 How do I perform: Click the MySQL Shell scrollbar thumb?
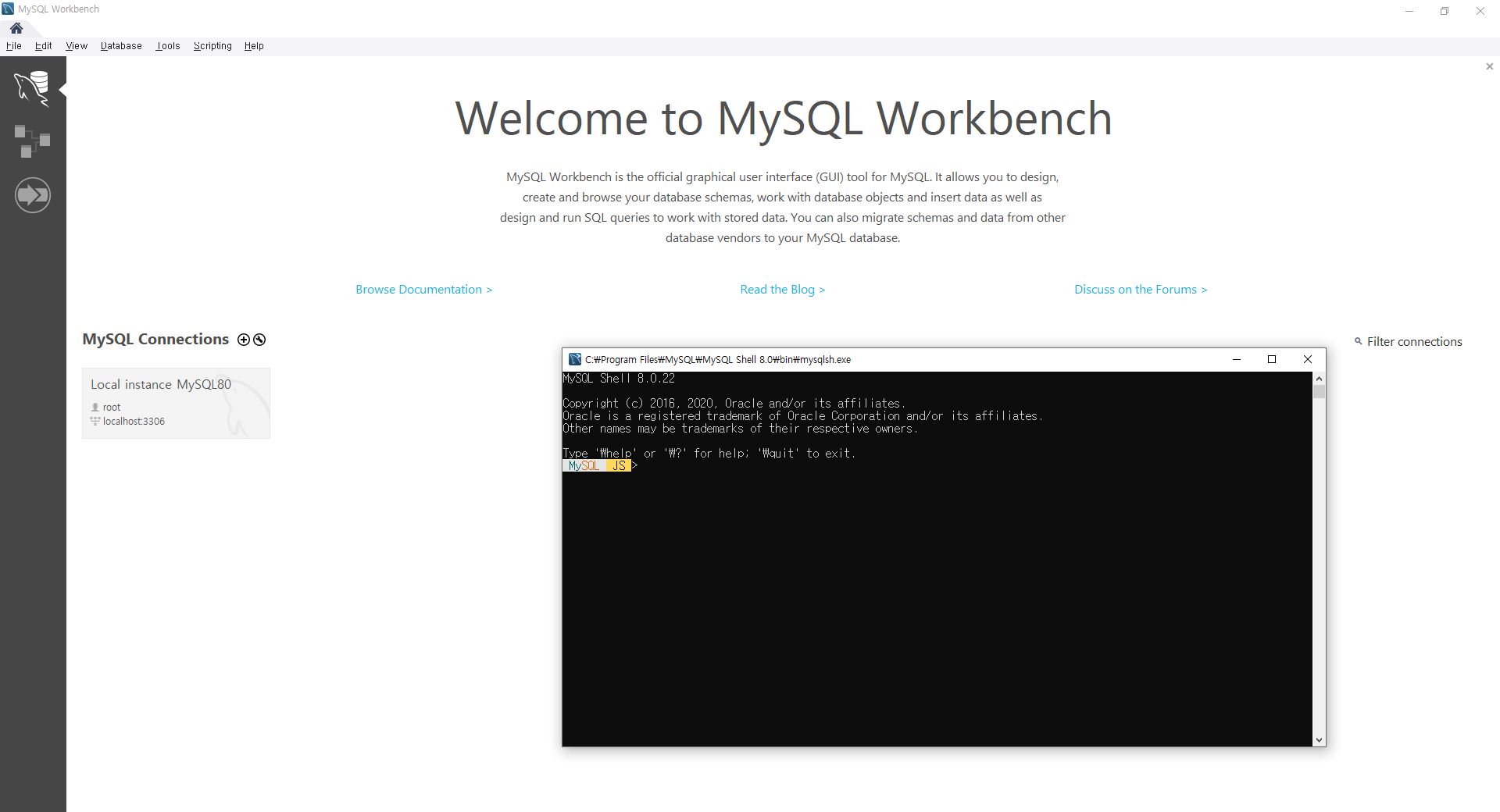(1319, 391)
